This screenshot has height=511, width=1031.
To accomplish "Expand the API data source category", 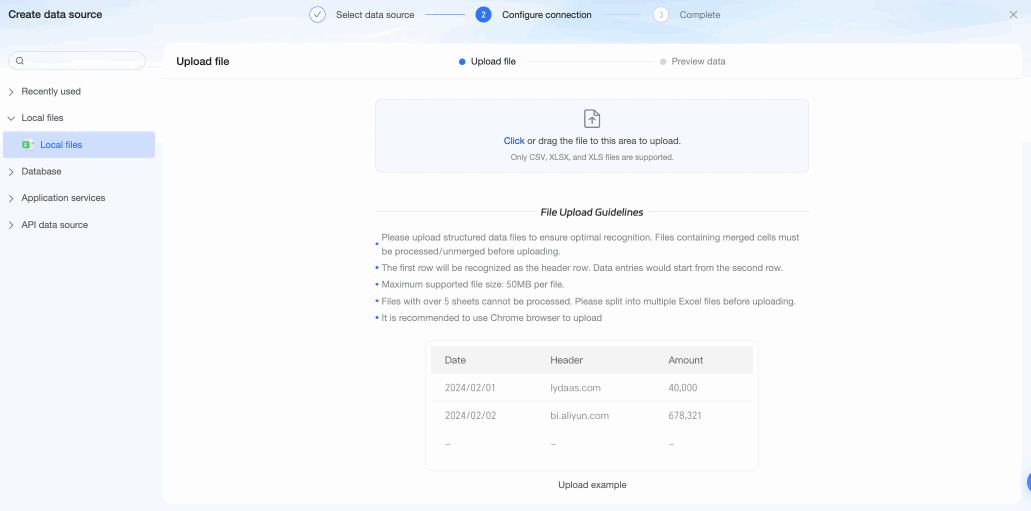I will pos(11,225).
